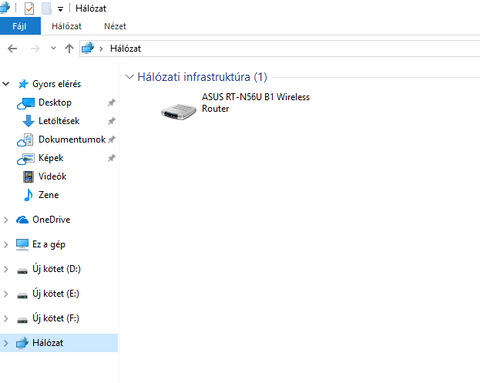
Task: Click Hálózat breadcrumb in the address bar
Action: click(x=125, y=49)
